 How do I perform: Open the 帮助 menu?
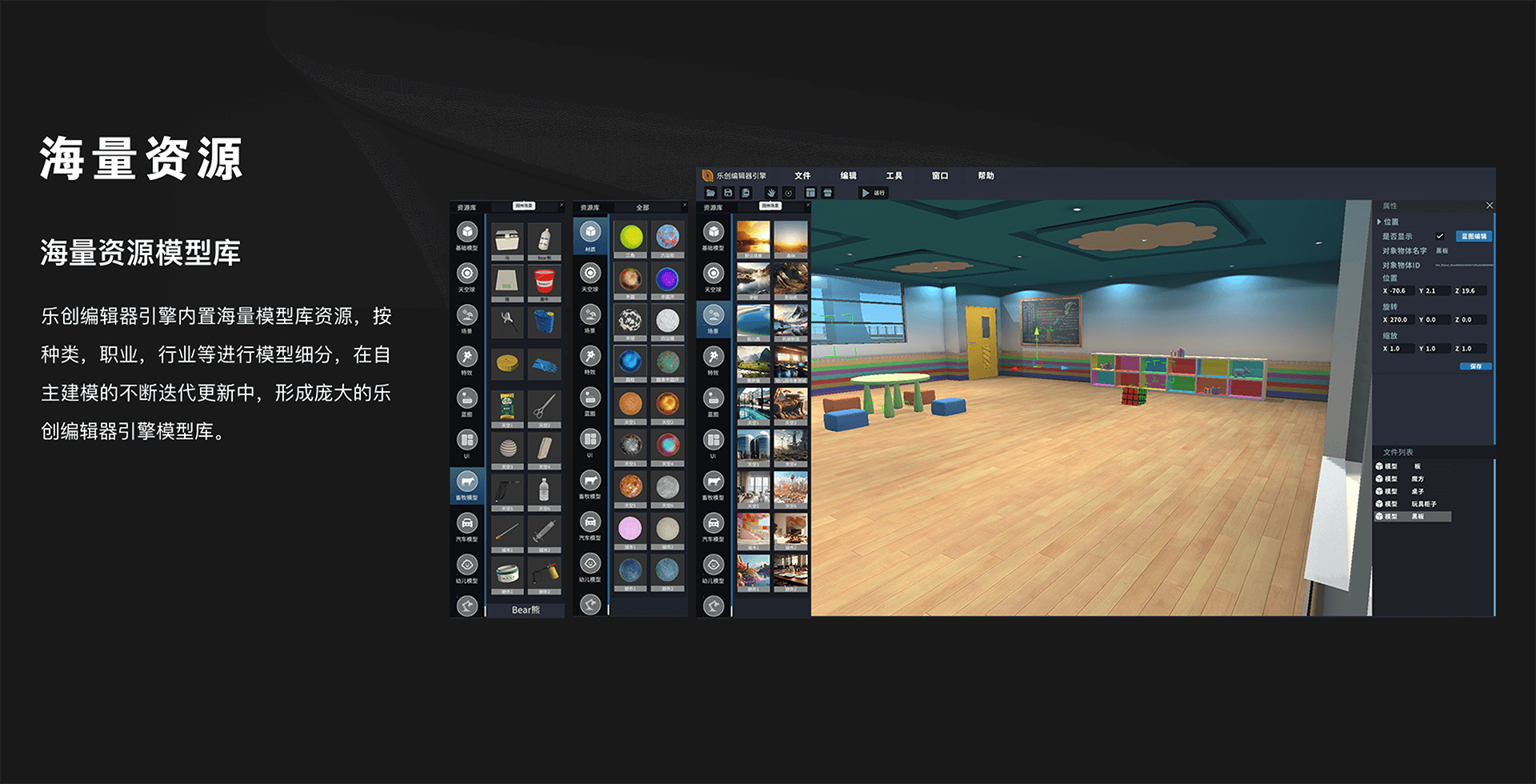[986, 176]
